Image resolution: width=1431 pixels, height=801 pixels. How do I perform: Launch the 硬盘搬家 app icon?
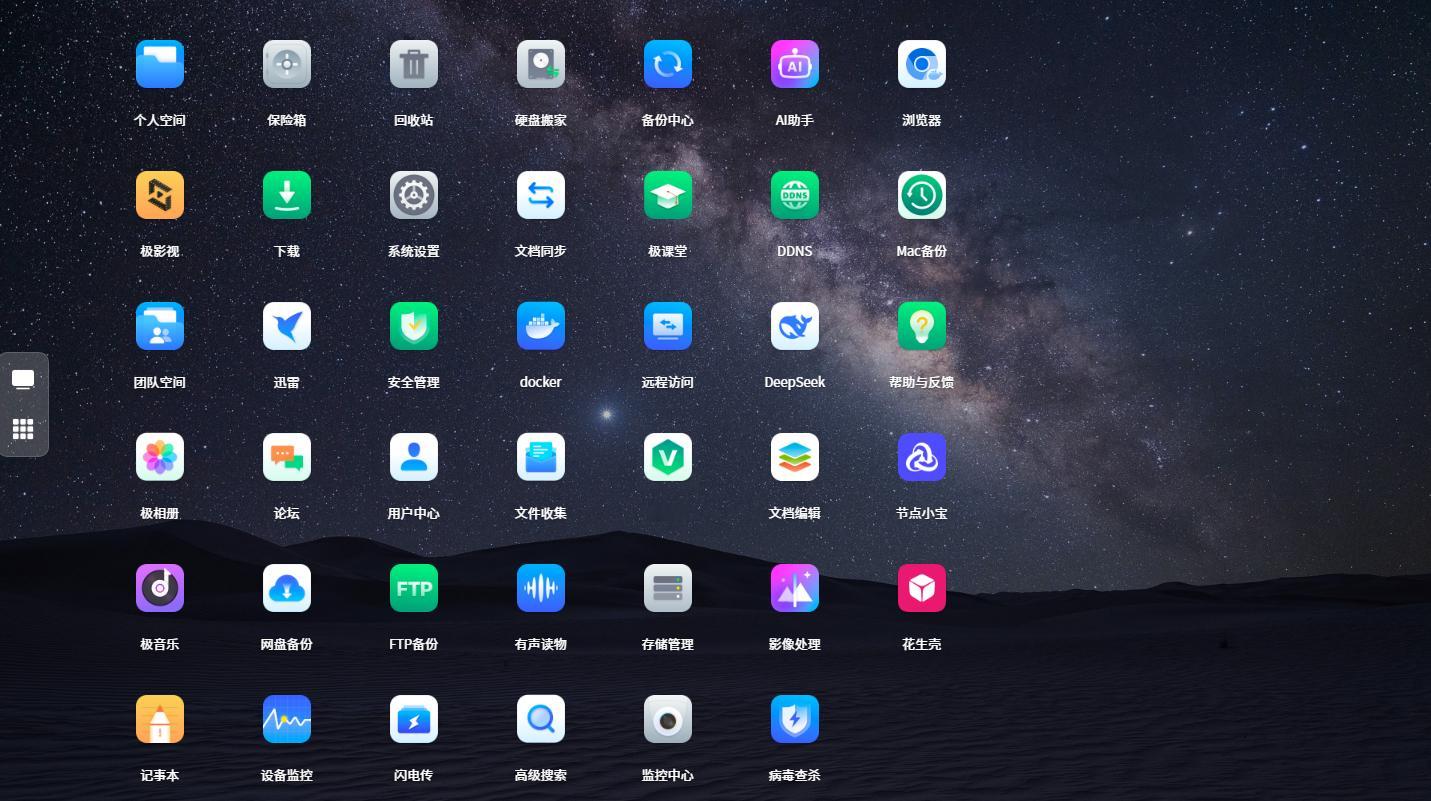pos(541,64)
